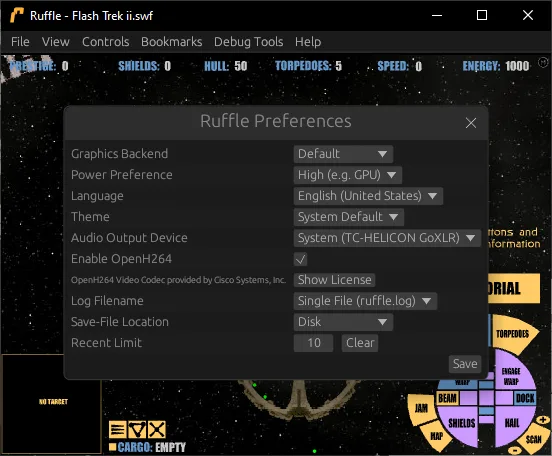
Task: Click the Ruffle logo in title bar
Action: [x=17, y=15]
